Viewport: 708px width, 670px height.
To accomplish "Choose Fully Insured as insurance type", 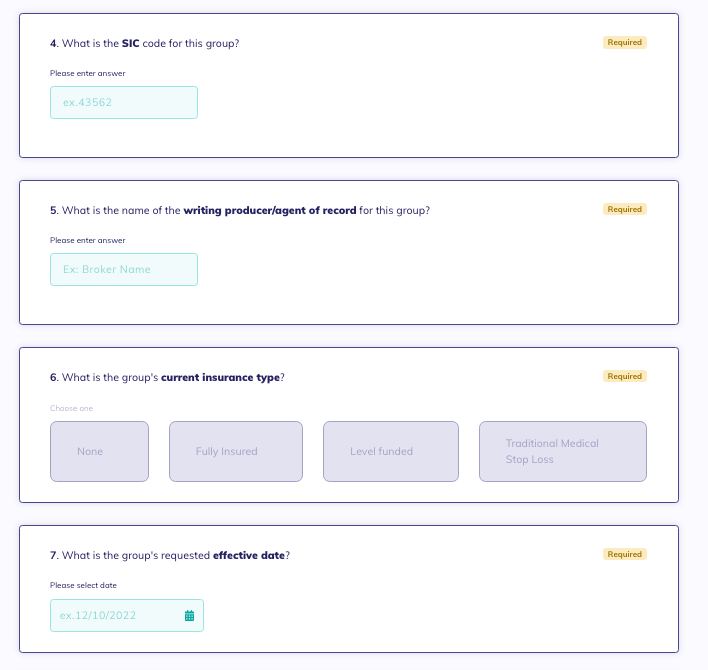I will [236, 451].
